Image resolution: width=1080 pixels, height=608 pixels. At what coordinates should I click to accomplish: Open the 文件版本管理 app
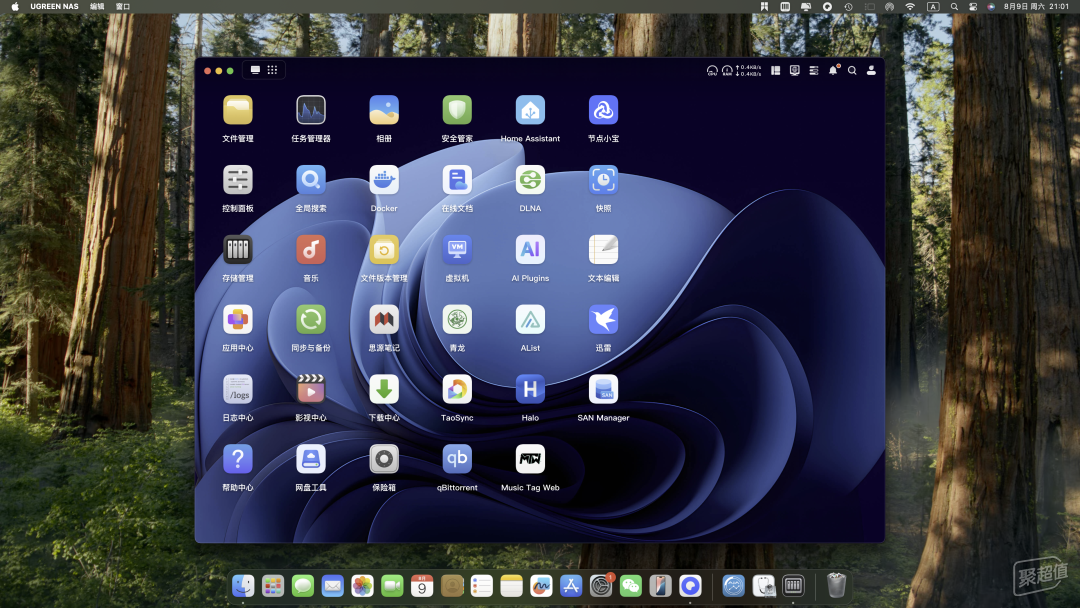tap(384, 250)
